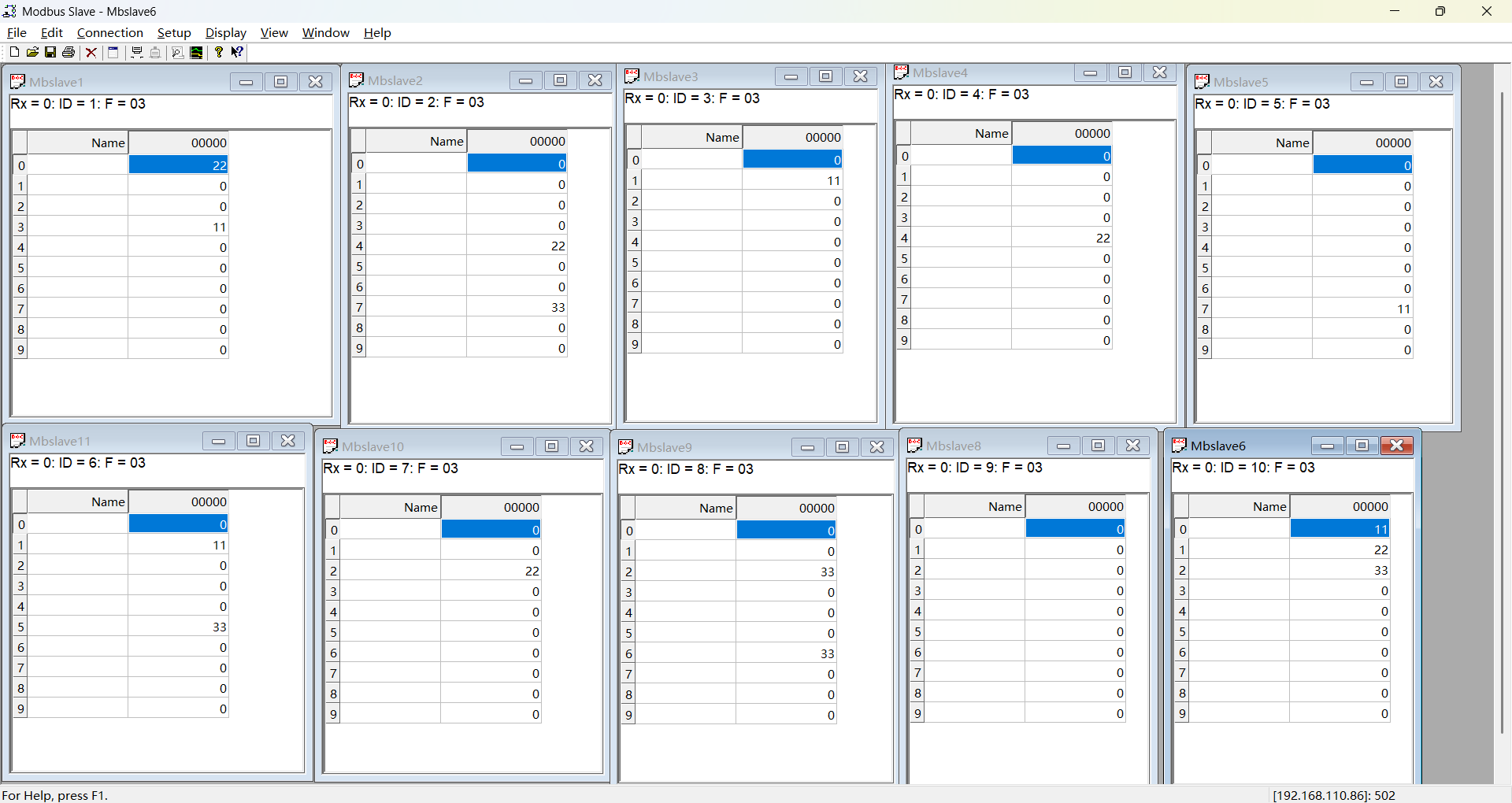Maximize the Mbslave5 child window

coord(1401,82)
